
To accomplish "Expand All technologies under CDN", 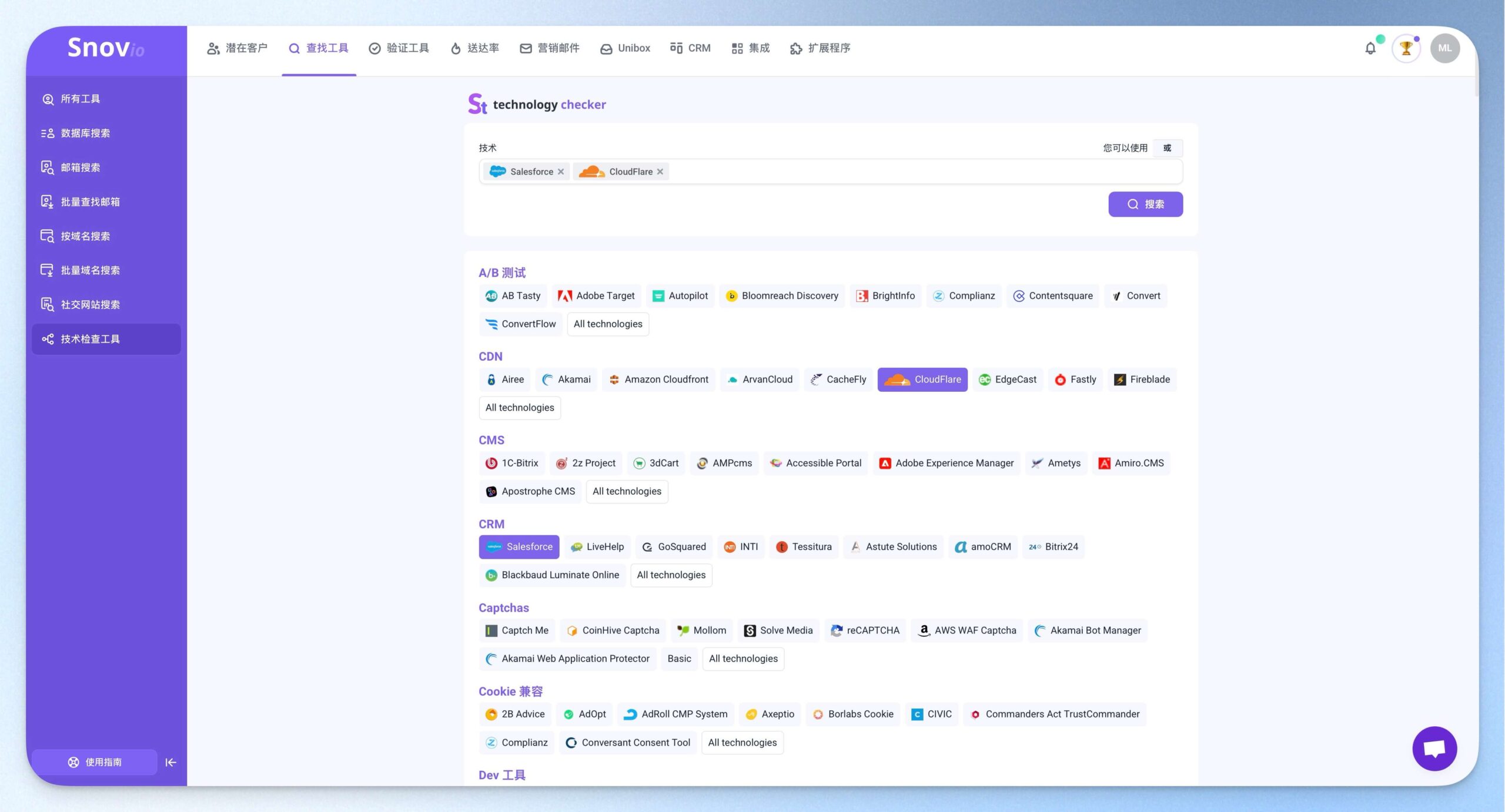I will (520, 408).
